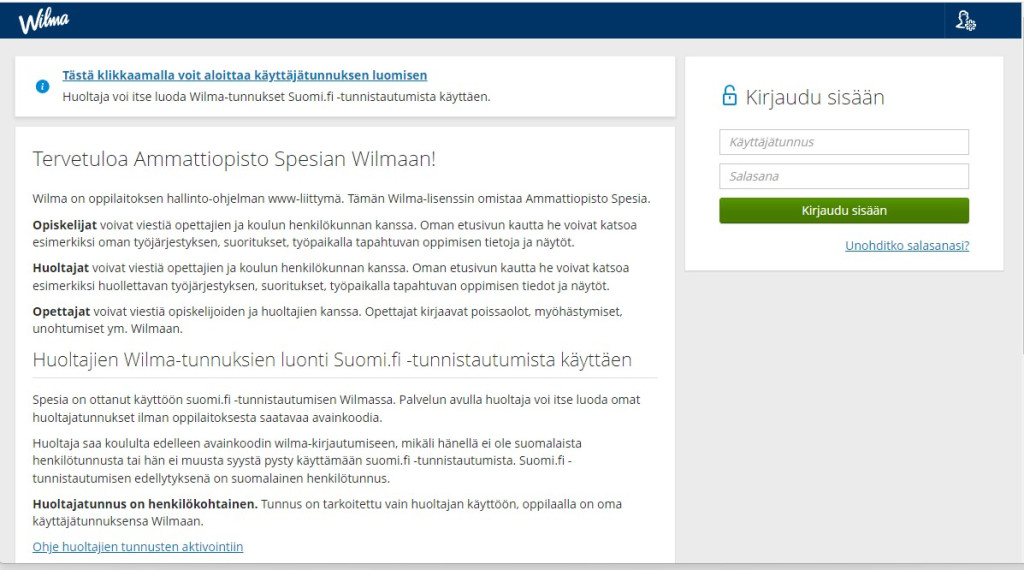Viewport: 1024px width, 570px height.
Task: Open the Unohditko salasanasi? link
Action: tap(906, 245)
